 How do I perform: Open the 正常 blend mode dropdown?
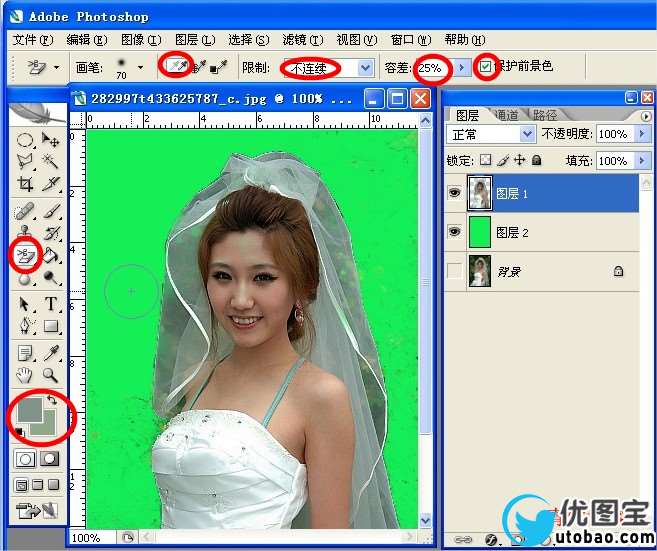tap(527, 135)
